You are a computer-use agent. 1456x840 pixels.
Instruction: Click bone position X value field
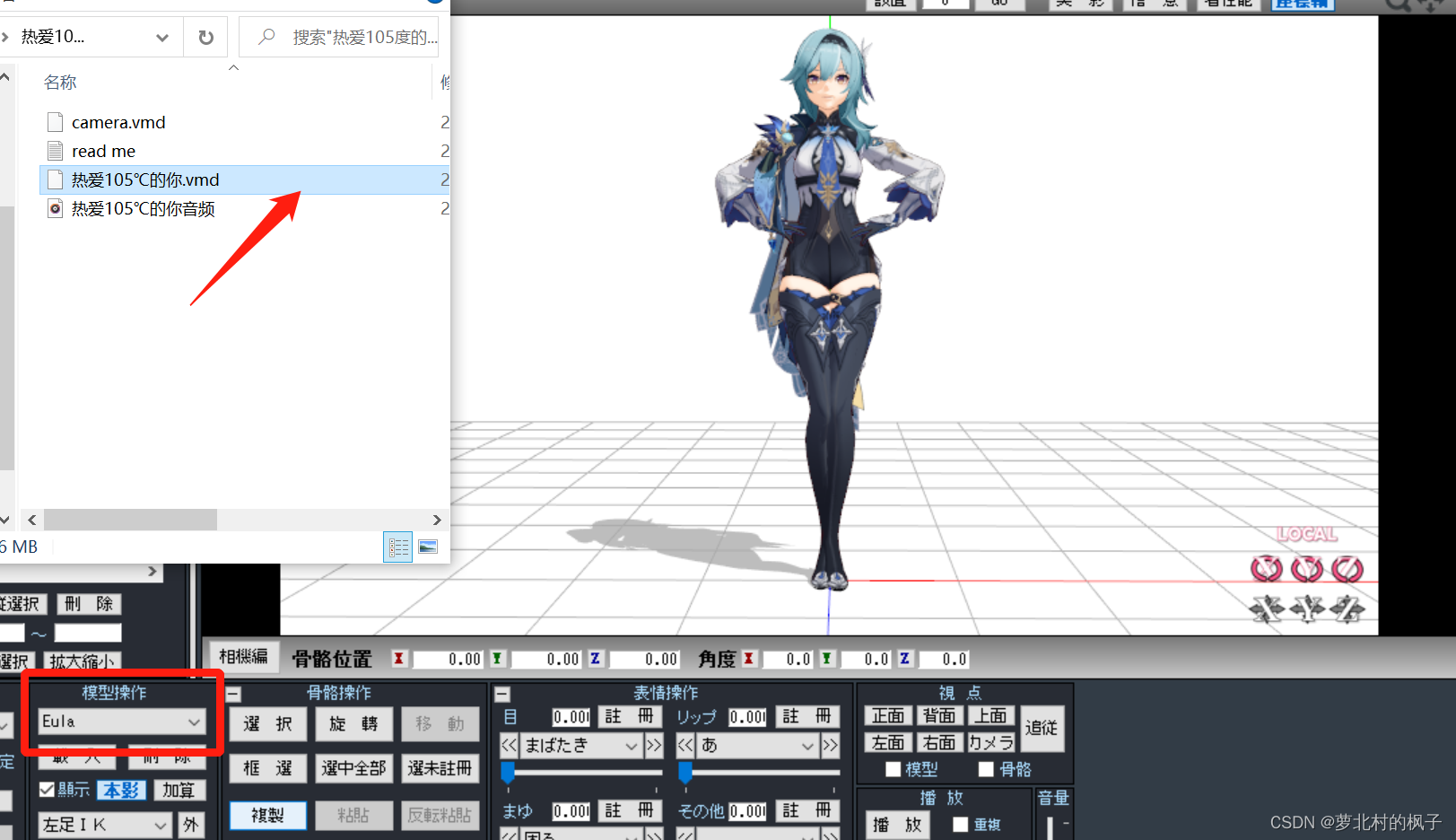448,660
